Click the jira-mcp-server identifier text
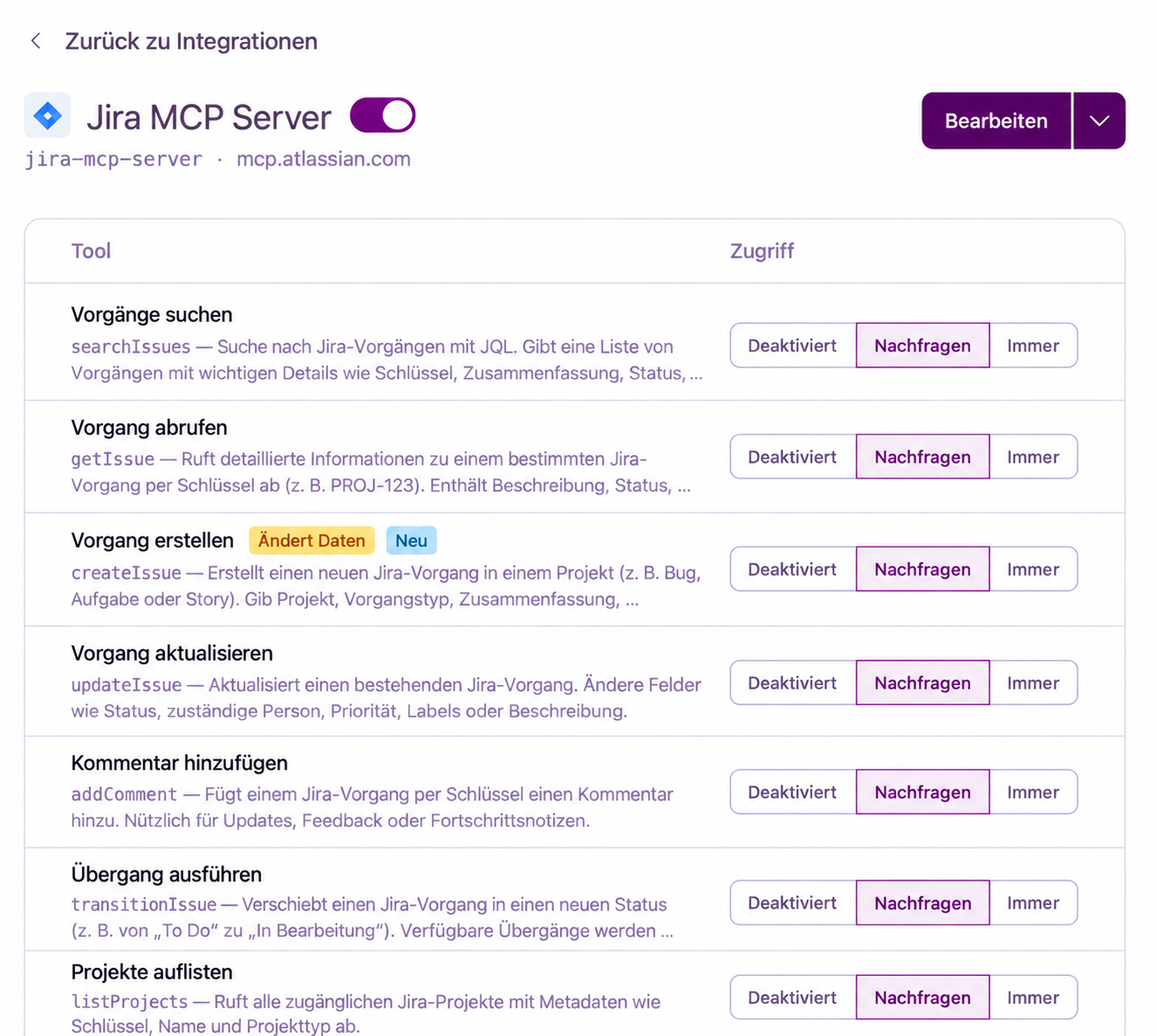Screen dimensions: 1157x1036 point(113,159)
